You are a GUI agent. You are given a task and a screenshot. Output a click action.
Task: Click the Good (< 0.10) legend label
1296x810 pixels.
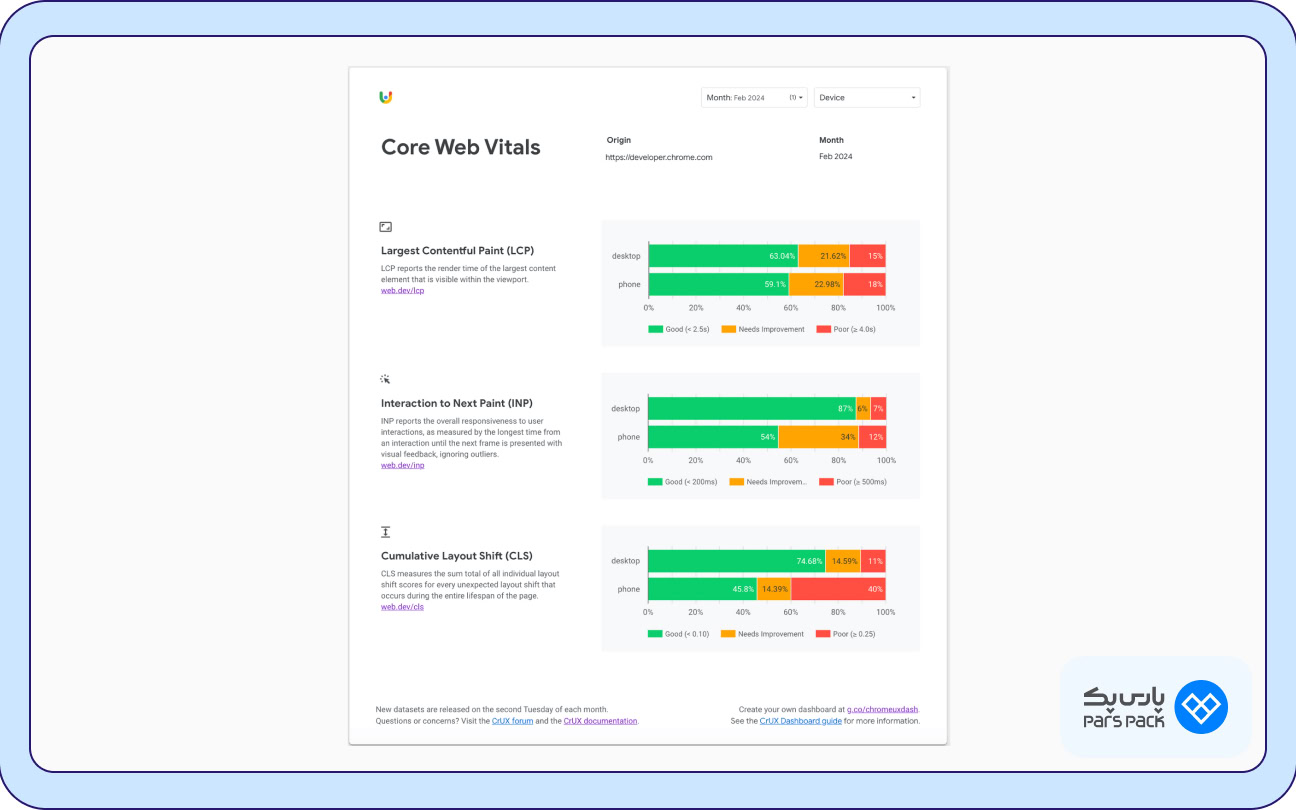click(687, 634)
